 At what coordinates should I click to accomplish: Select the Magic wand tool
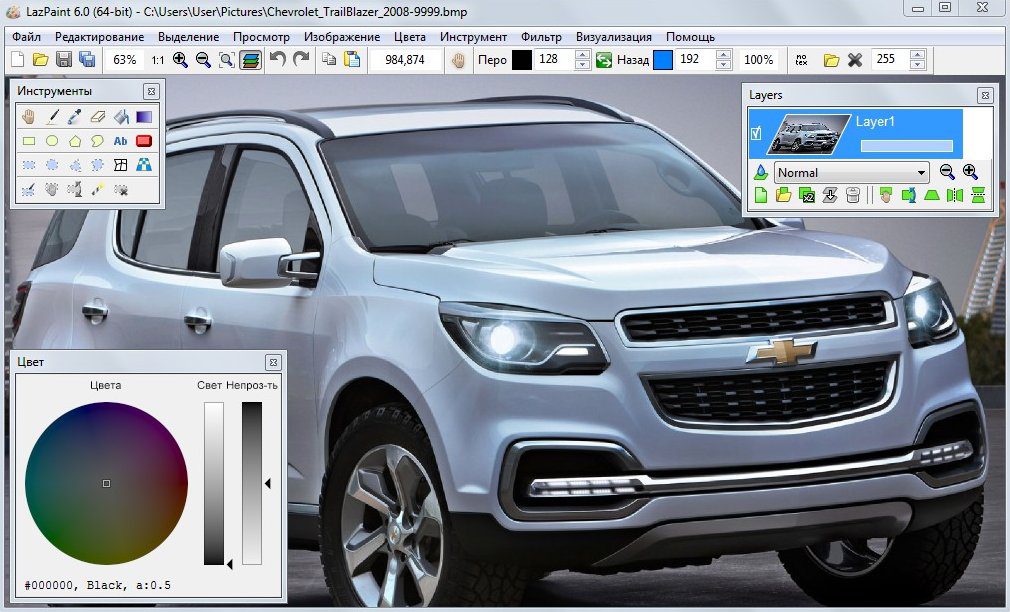point(98,189)
